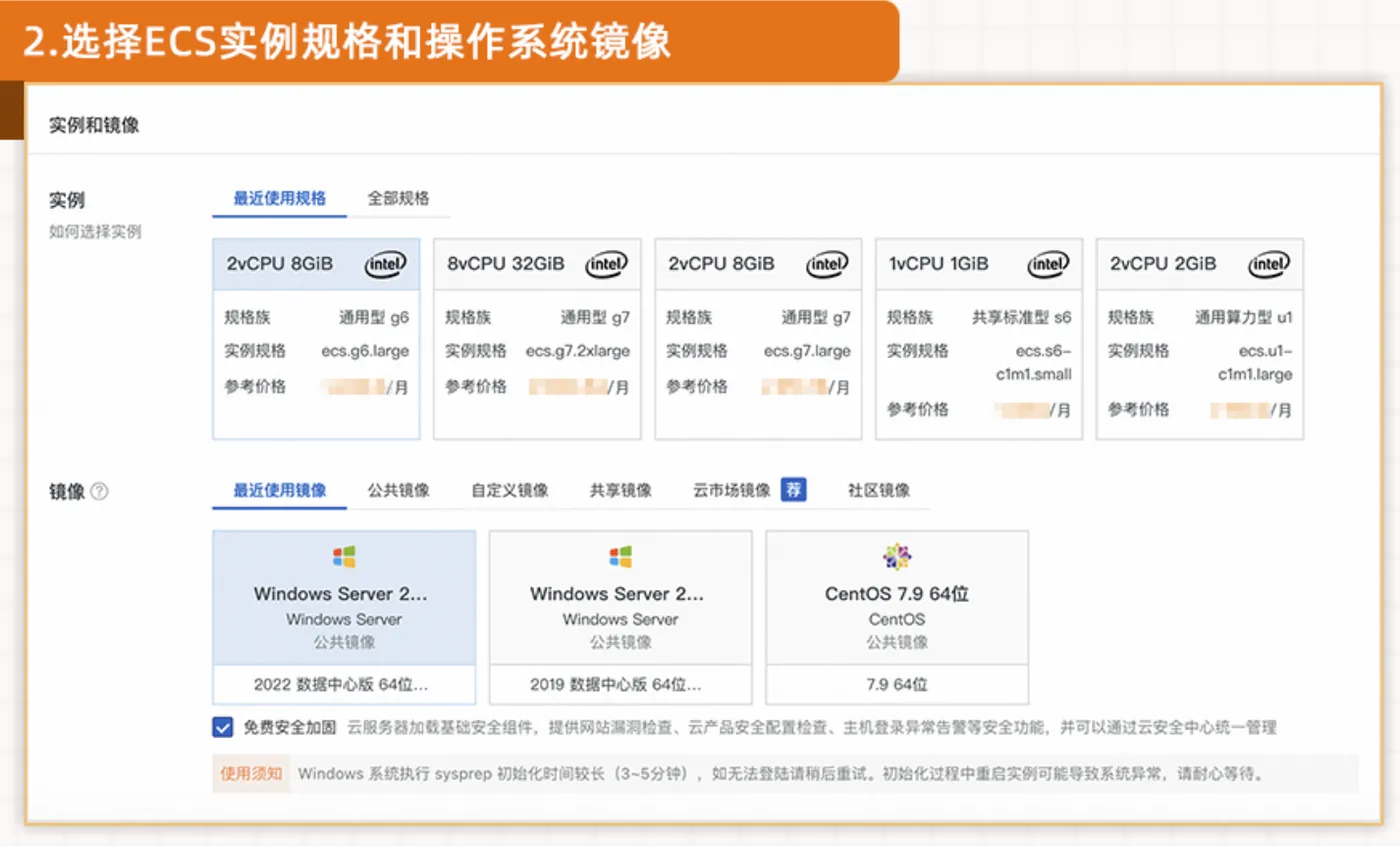Select the ecs.g7.large instance card
The image size is (1400, 846).
(758, 339)
